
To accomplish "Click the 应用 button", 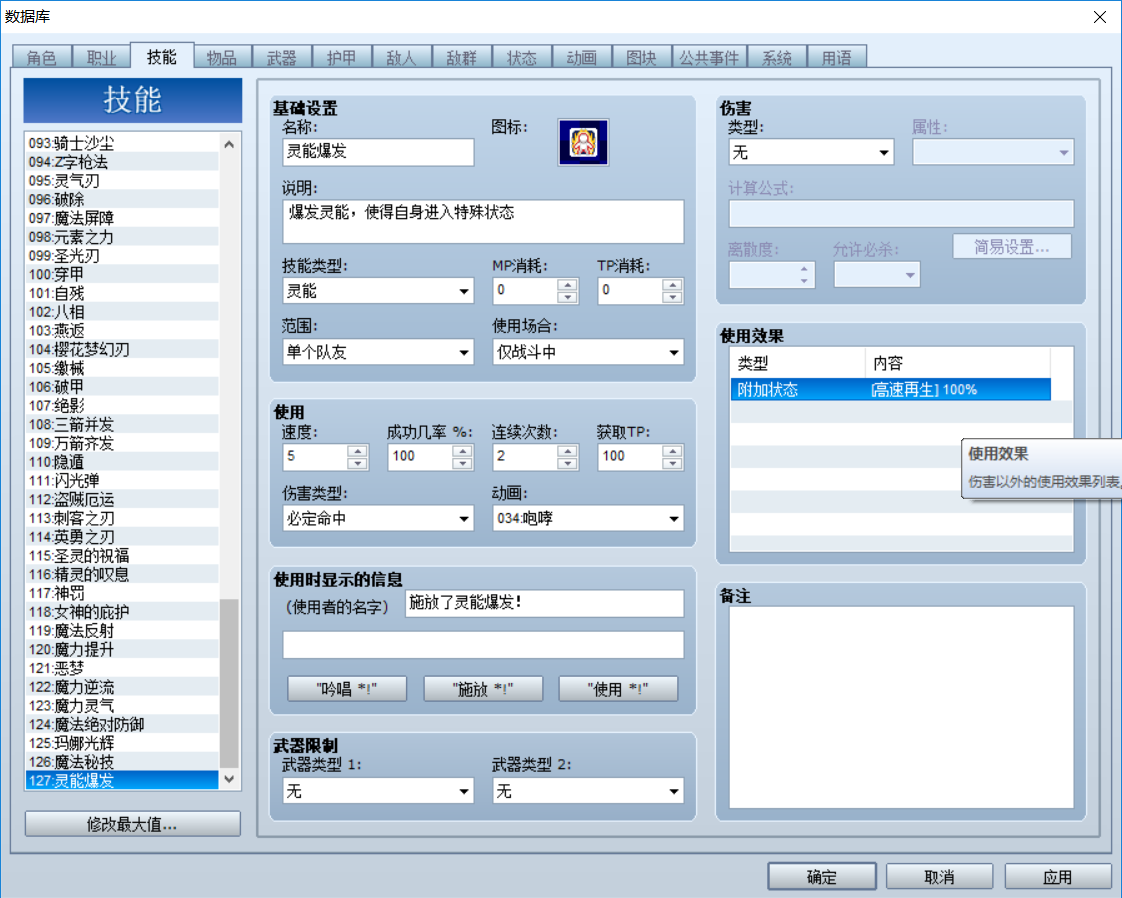I will 1058,877.
